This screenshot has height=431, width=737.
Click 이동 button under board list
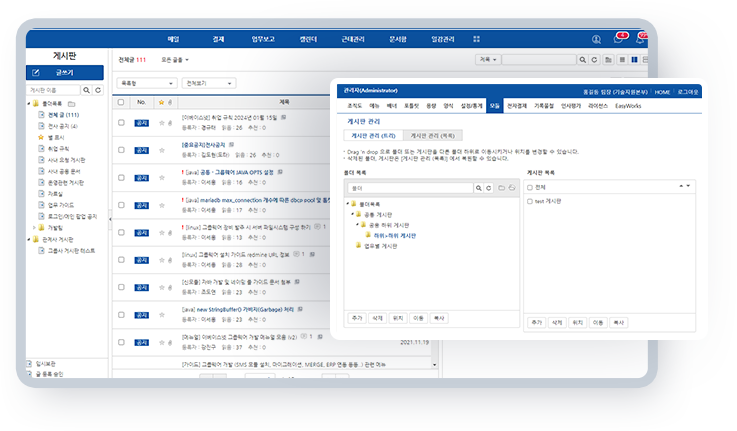[598, 323]
